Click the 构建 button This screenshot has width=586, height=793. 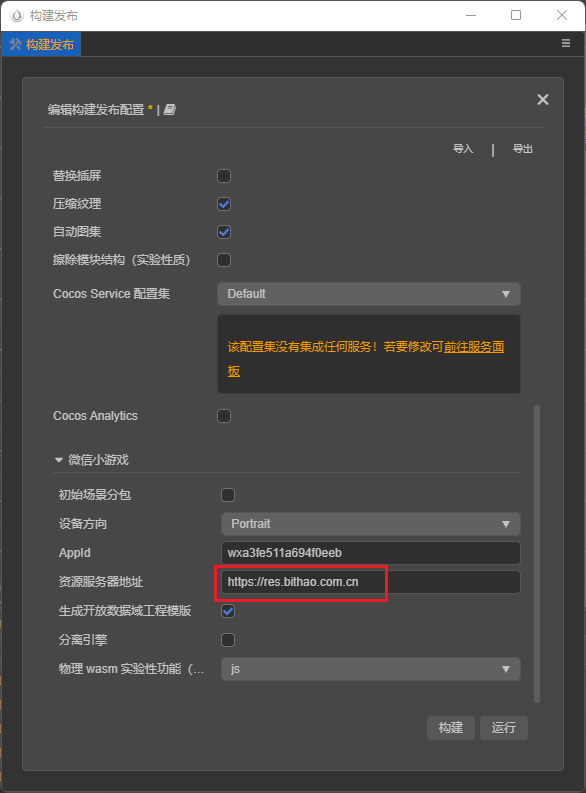coord(450,728)
